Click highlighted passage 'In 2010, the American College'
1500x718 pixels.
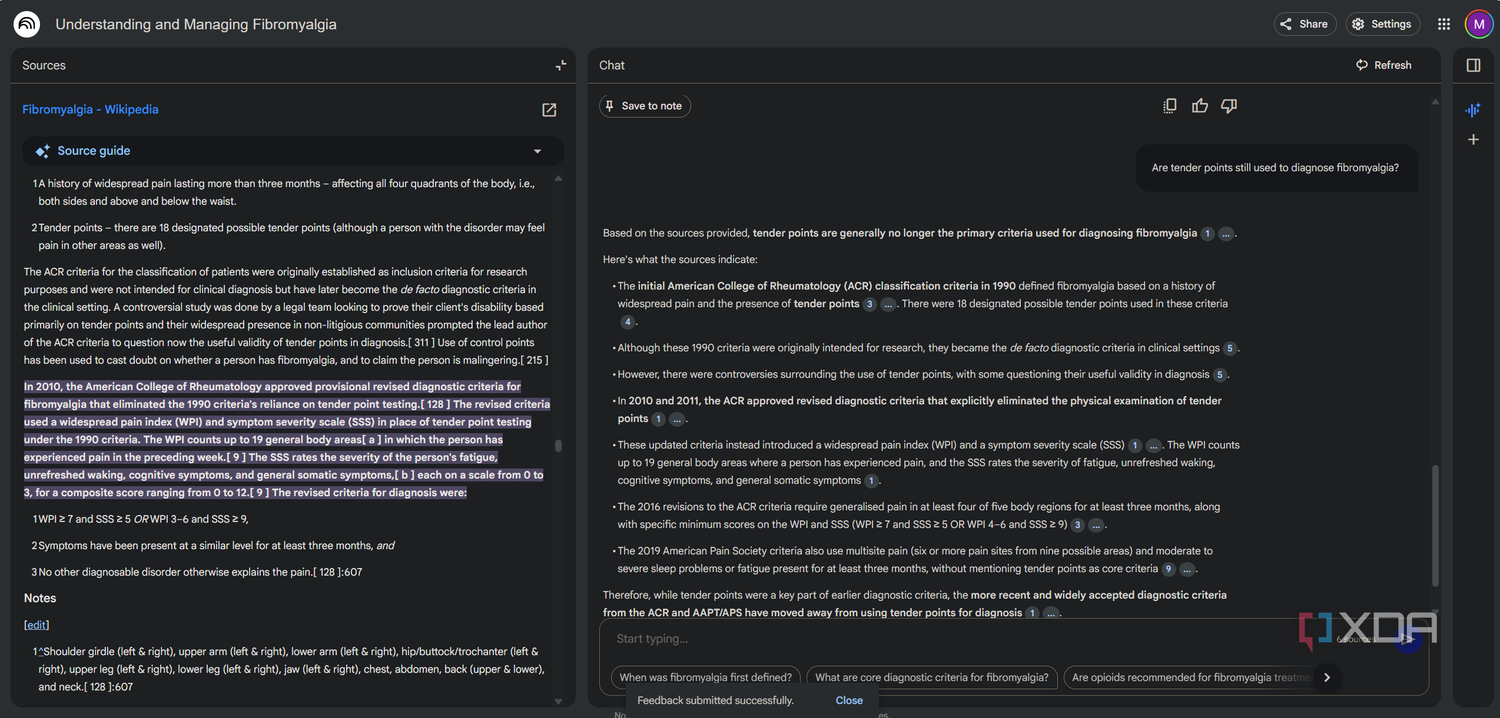(x=286, y=440)
